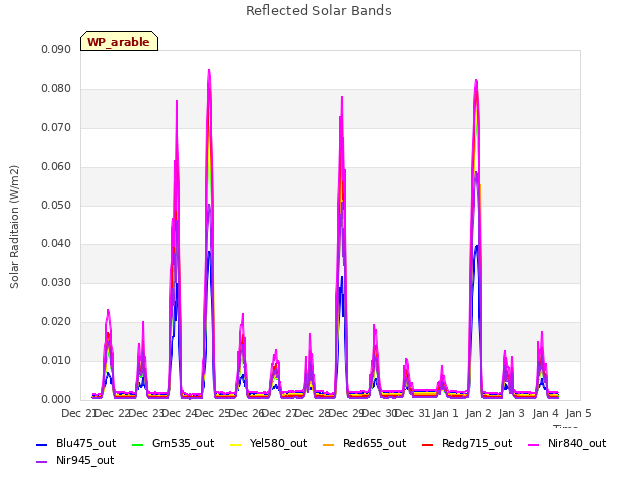Click the Jan 3 x-axis date label
This screenshot has width=640, height=480.
(512, 413)
